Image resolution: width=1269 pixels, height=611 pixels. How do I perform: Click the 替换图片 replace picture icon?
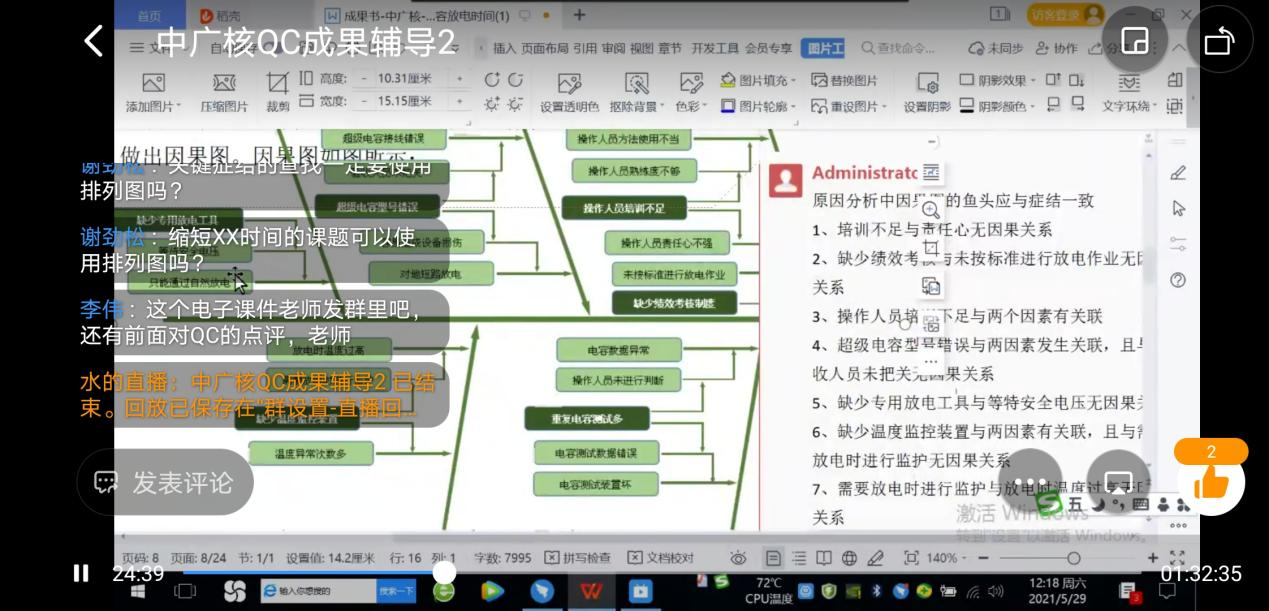[844, 80]
